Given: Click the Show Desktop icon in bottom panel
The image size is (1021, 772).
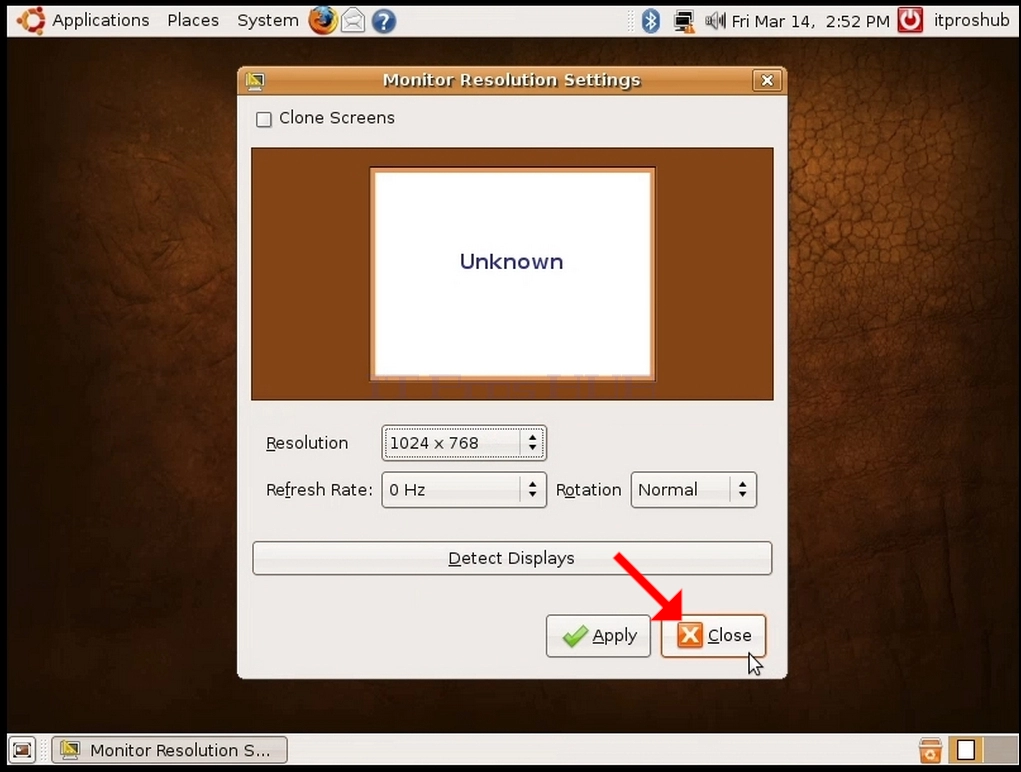Looking at the screenshot, I should tap(22, 750).
